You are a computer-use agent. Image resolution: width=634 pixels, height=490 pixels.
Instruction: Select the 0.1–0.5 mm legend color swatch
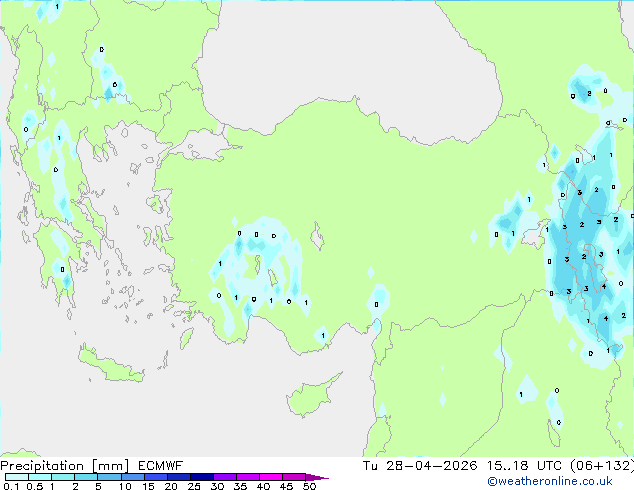[17, 477]
